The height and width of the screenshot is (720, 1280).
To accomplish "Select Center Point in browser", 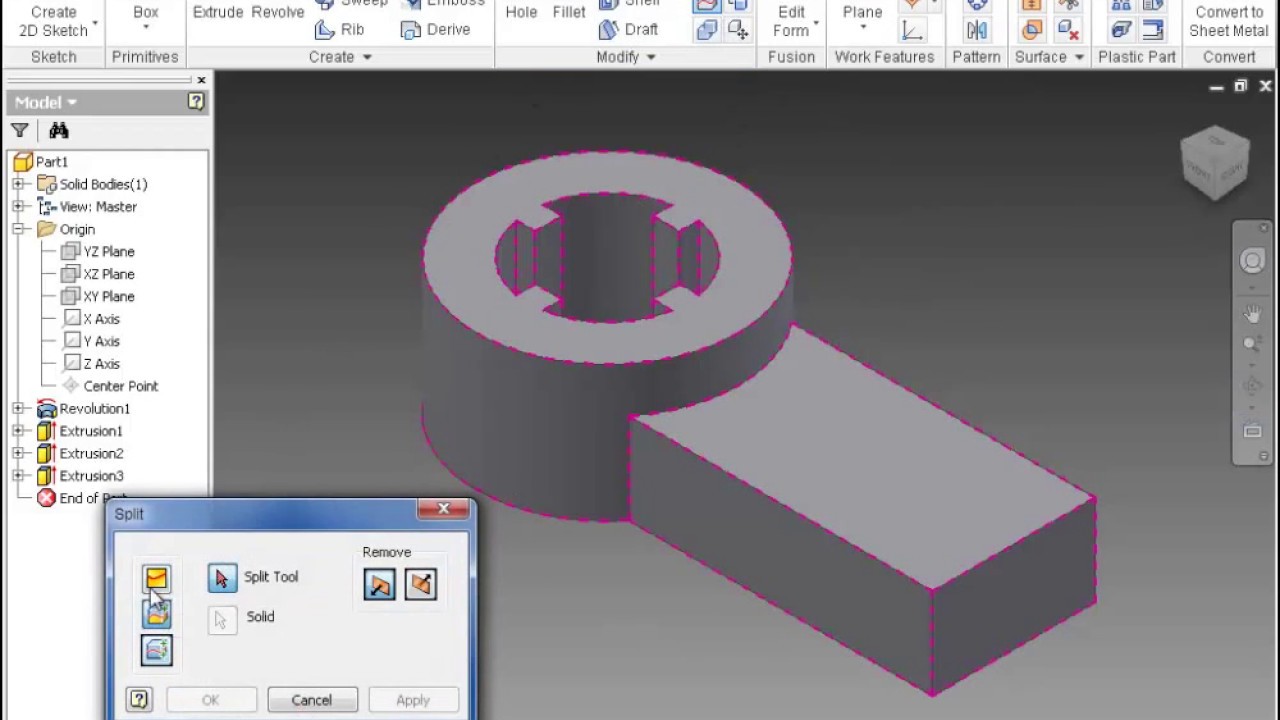I will pos(110,386).
